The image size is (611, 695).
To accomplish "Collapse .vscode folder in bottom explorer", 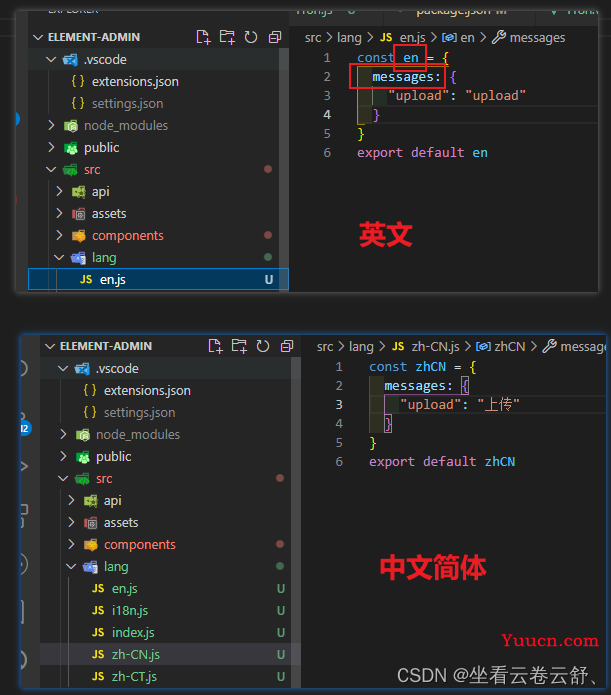I will coord(63,368).
